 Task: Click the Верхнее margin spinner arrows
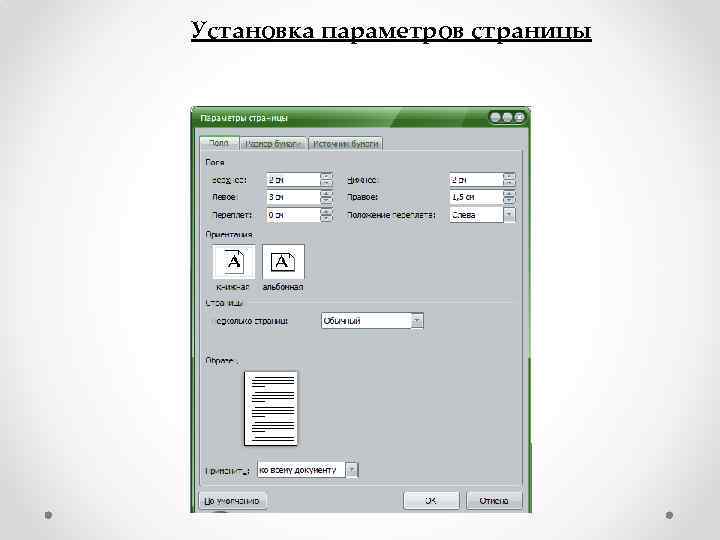pyautogui.click(x=326, y=180)
